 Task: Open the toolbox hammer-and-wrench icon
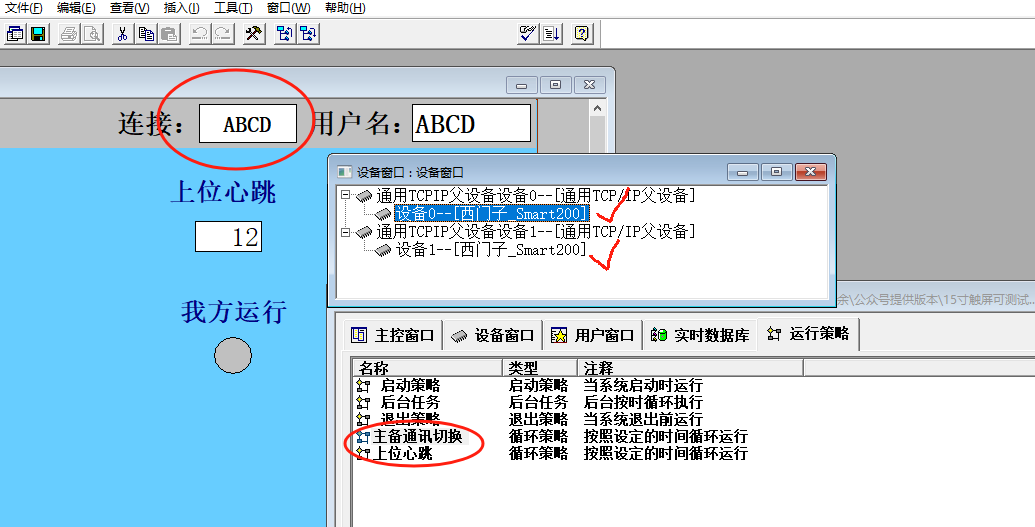pos(254,34)
